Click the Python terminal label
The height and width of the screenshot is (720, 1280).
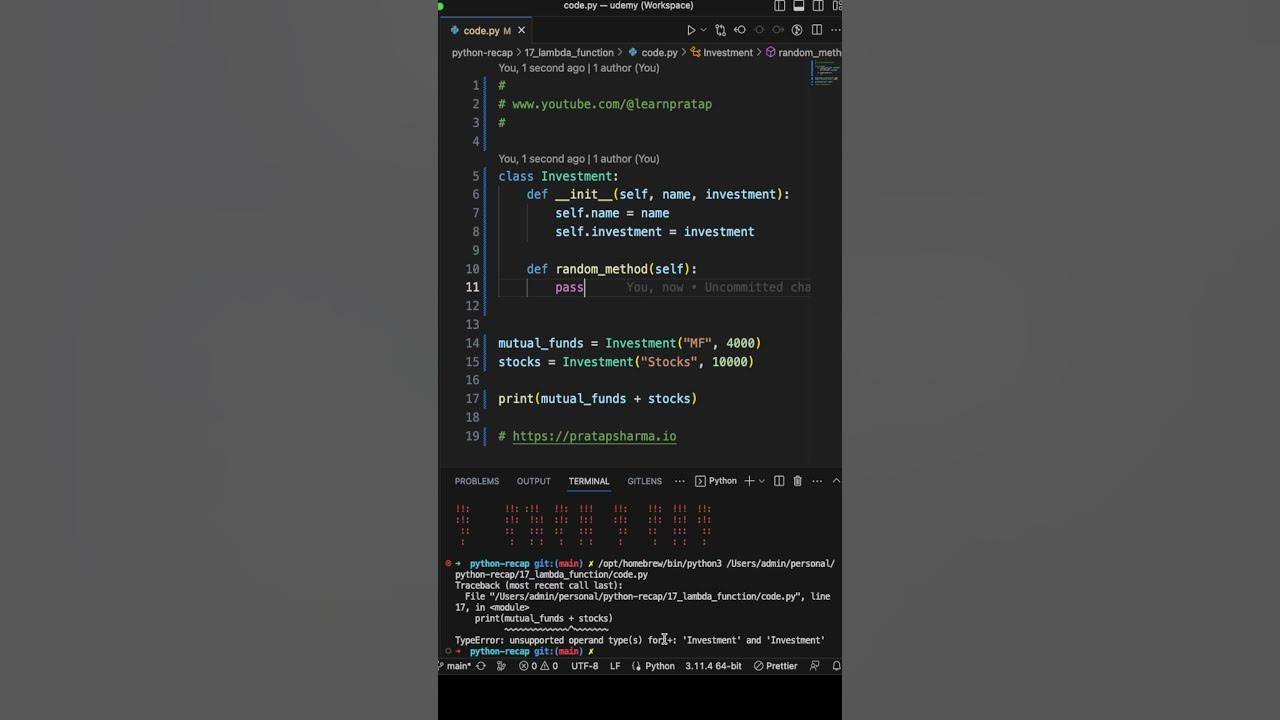pos(716,481)
